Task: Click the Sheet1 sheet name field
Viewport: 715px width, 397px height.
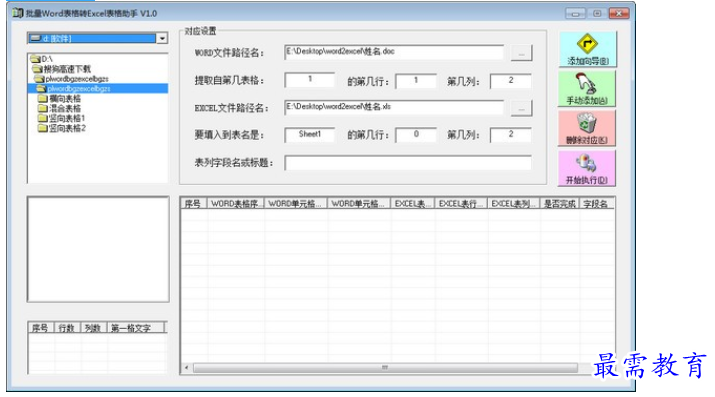Action: [310, 134]
